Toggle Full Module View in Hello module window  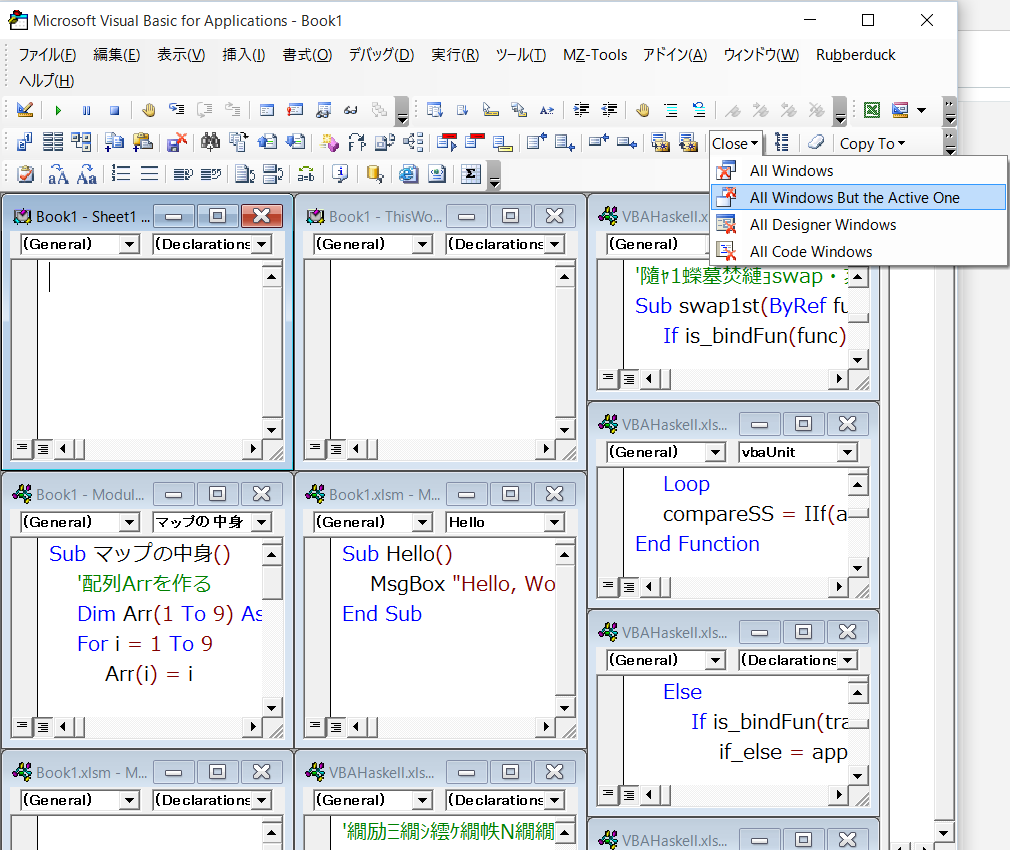coord(336,727)
